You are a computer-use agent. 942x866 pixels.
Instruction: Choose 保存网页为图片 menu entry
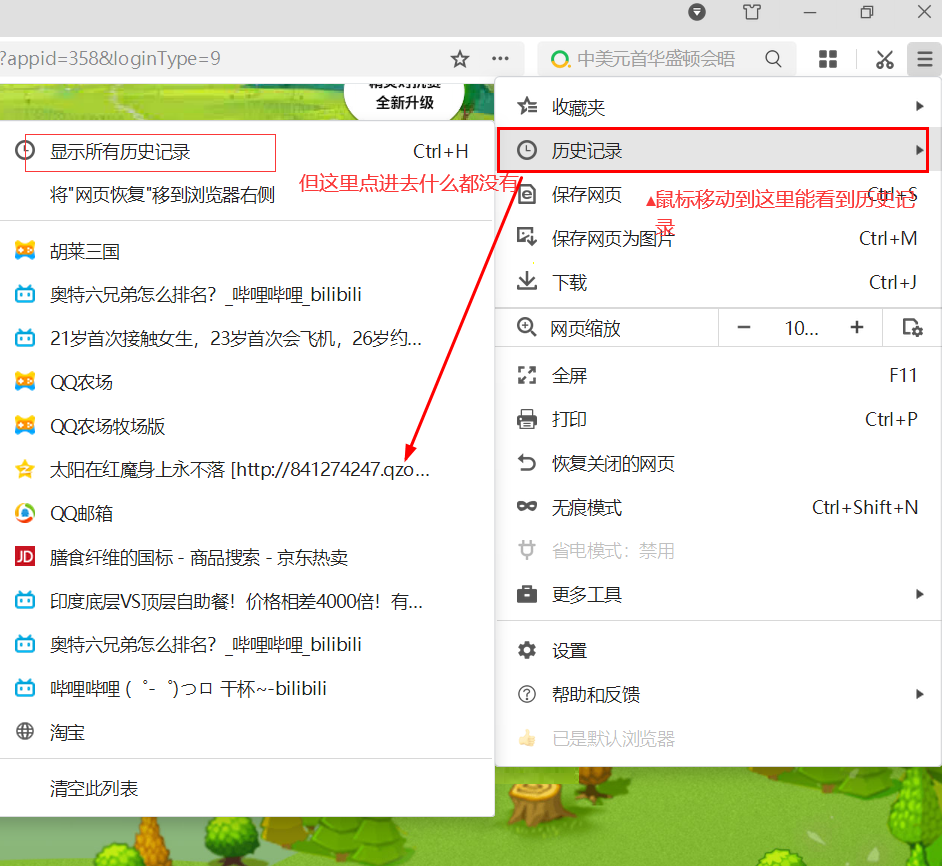coord(719,239)
